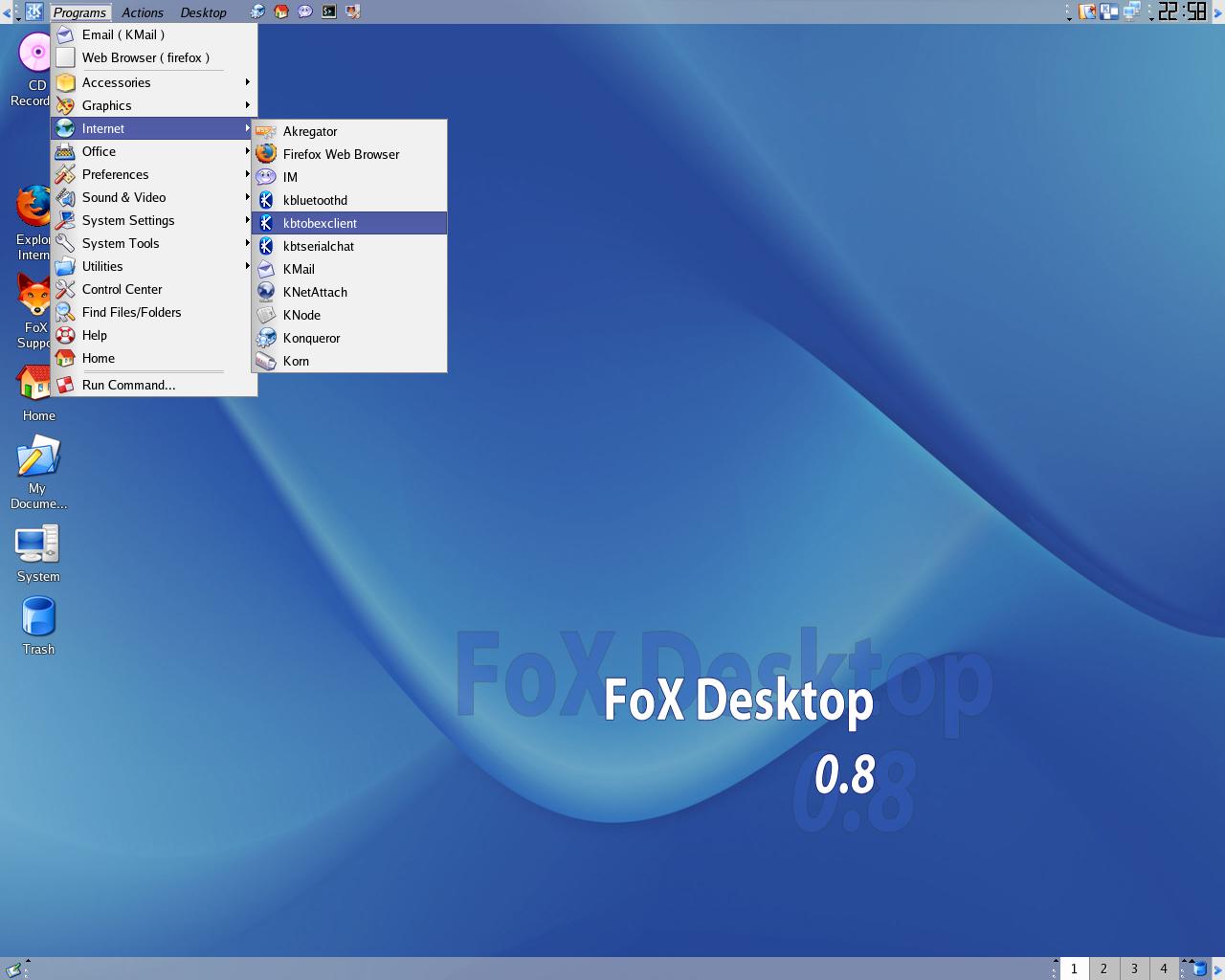This screenshot has height=980, width=1225.
Task: Open My Documents desktop icon
Action: click(38, 472)
